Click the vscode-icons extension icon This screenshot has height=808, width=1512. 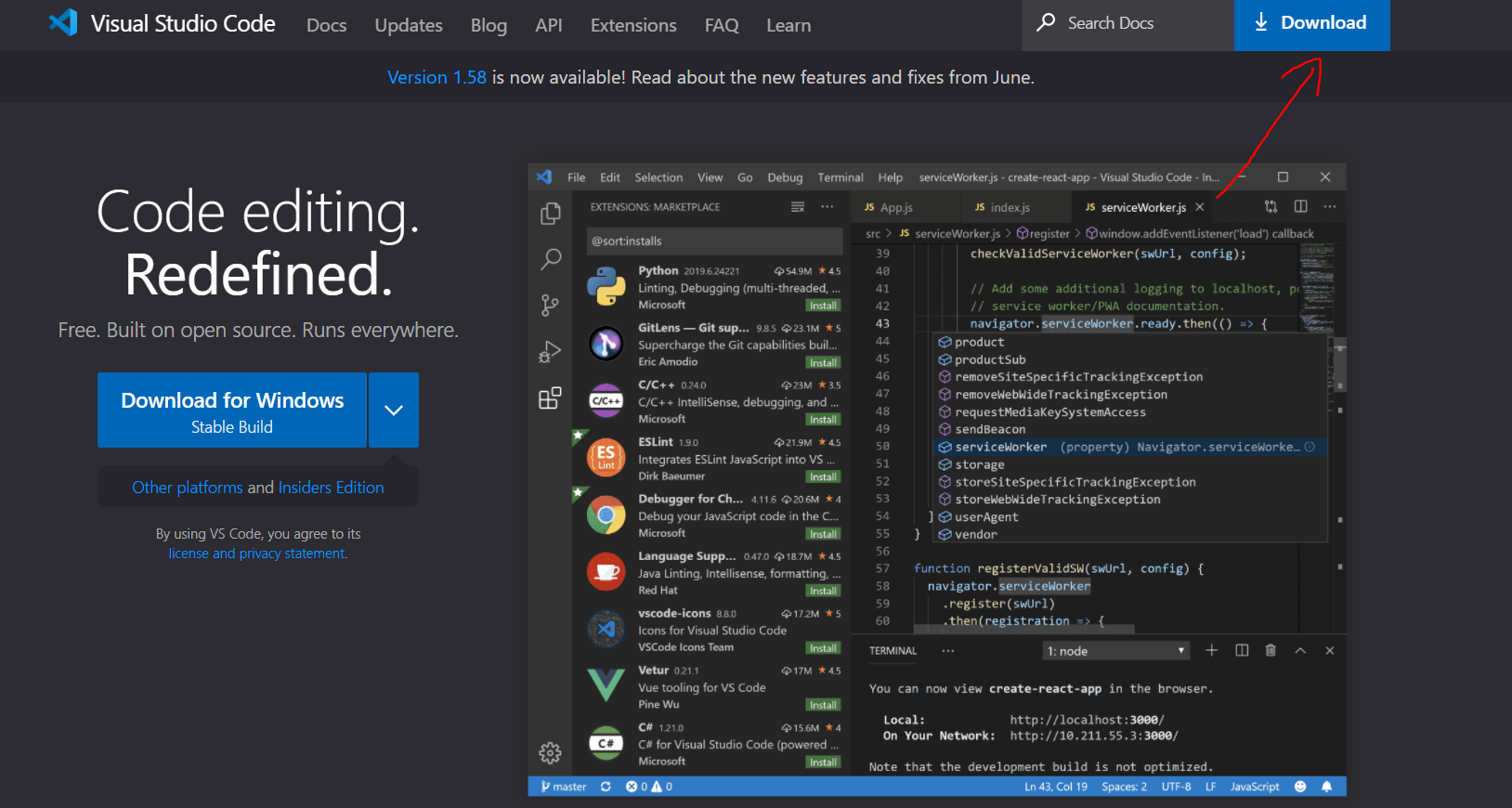(x=606, y=630)
